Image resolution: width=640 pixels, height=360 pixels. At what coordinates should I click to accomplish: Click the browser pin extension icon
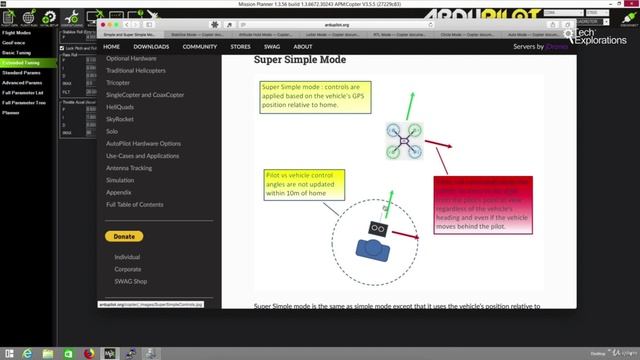tap(229, 25)
